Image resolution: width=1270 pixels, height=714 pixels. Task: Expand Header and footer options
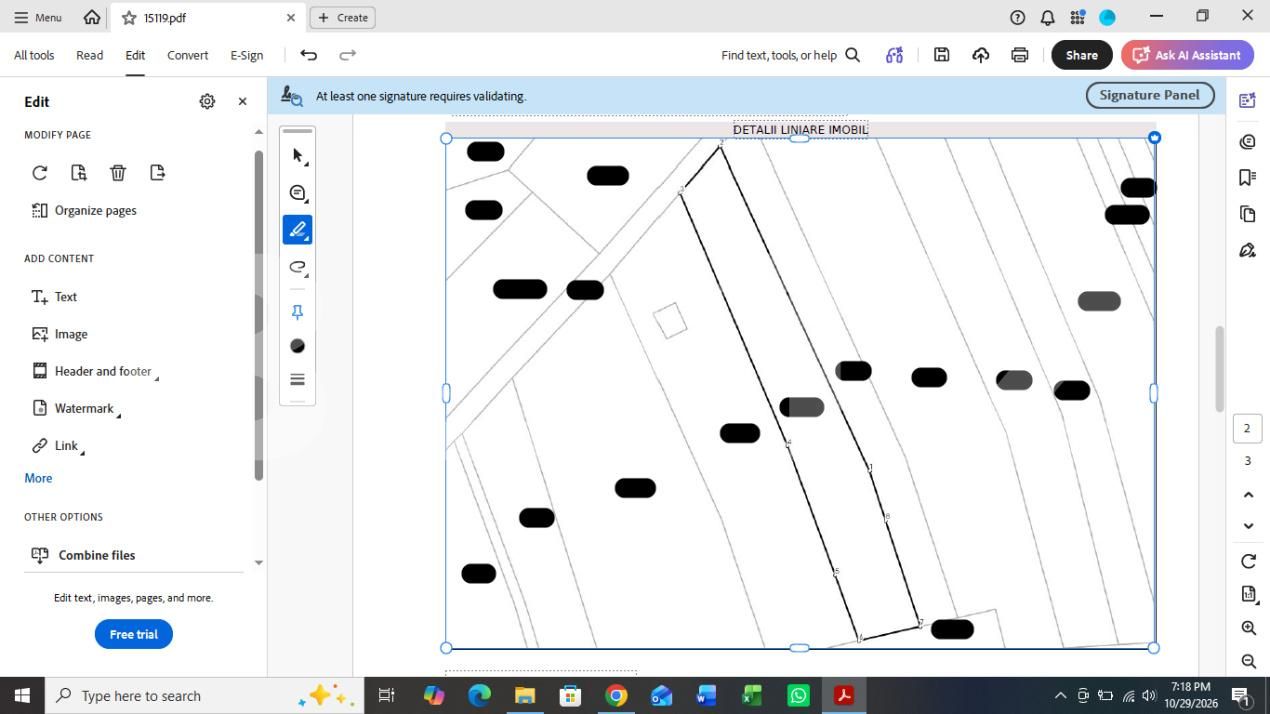pyautogui.click(x=95, y=371)
